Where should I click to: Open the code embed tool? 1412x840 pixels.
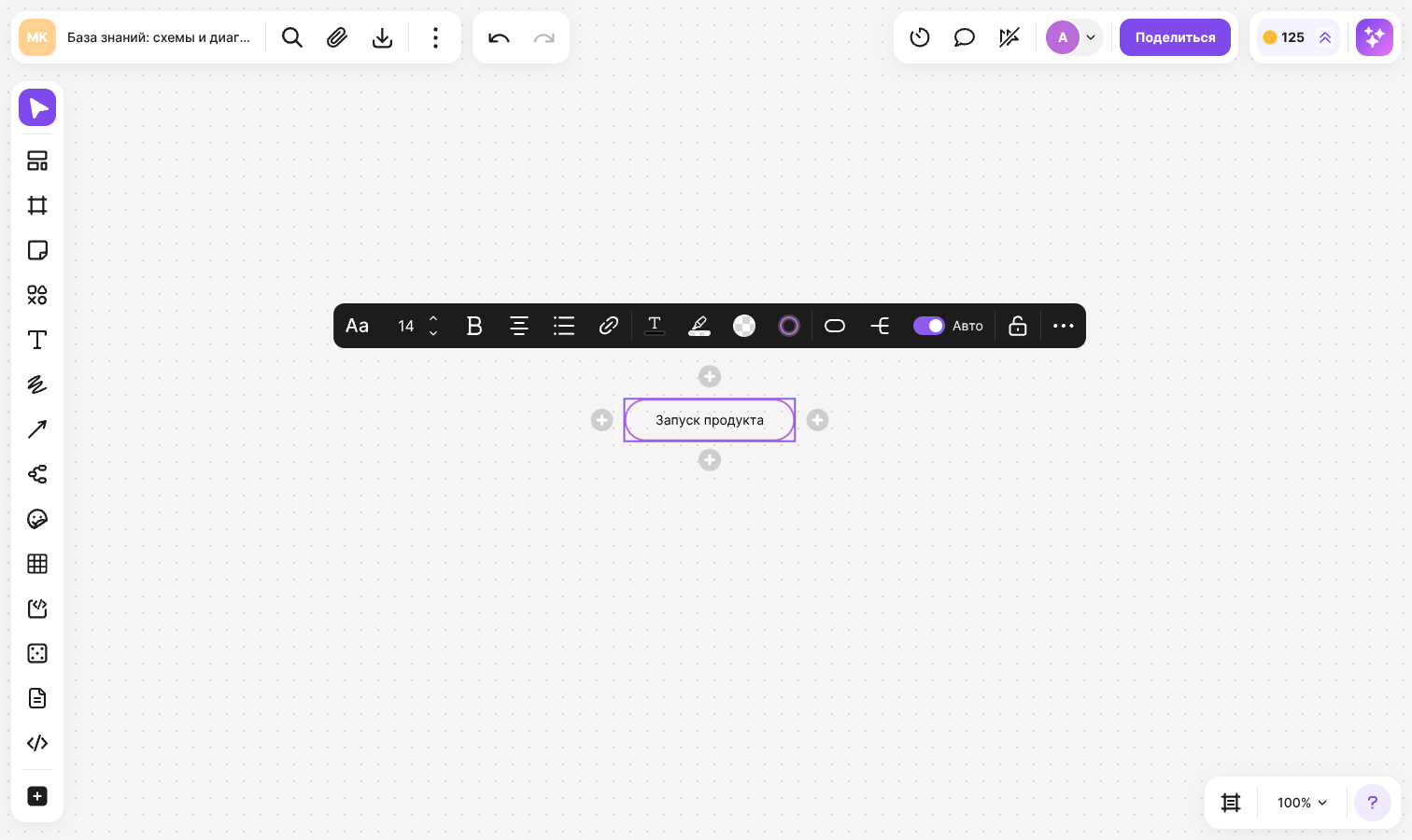(x=37, y=743)
